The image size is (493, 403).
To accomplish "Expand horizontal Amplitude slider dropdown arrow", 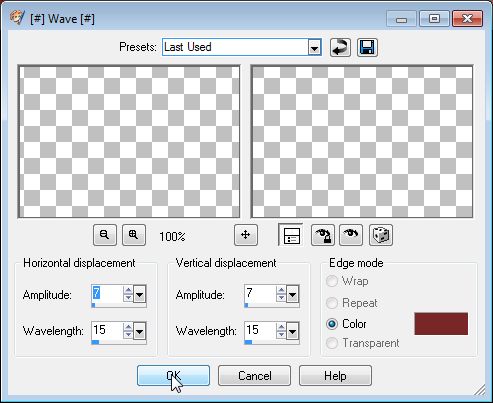I will [x=139, y=294].
